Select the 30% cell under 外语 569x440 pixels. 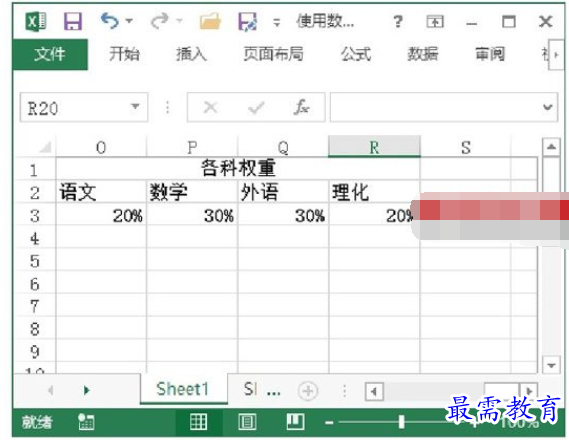283,215
